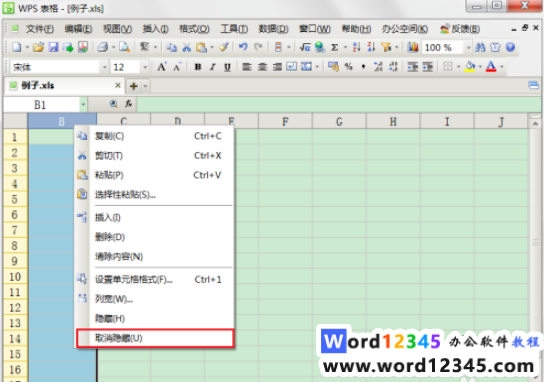Image resolution: width=544 pixels, height=382 pixels.
Task: Expand the Name Box dropdown arrow
Action: click(x=83, y=104)
